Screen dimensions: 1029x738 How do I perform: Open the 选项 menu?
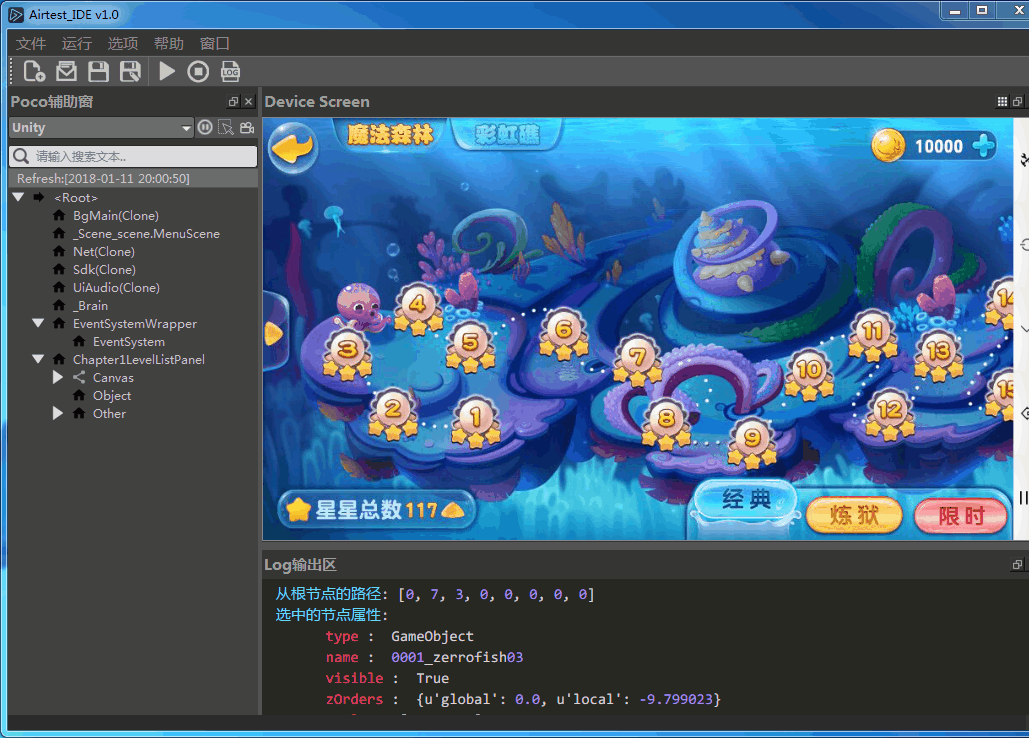[x=123, y=43]
